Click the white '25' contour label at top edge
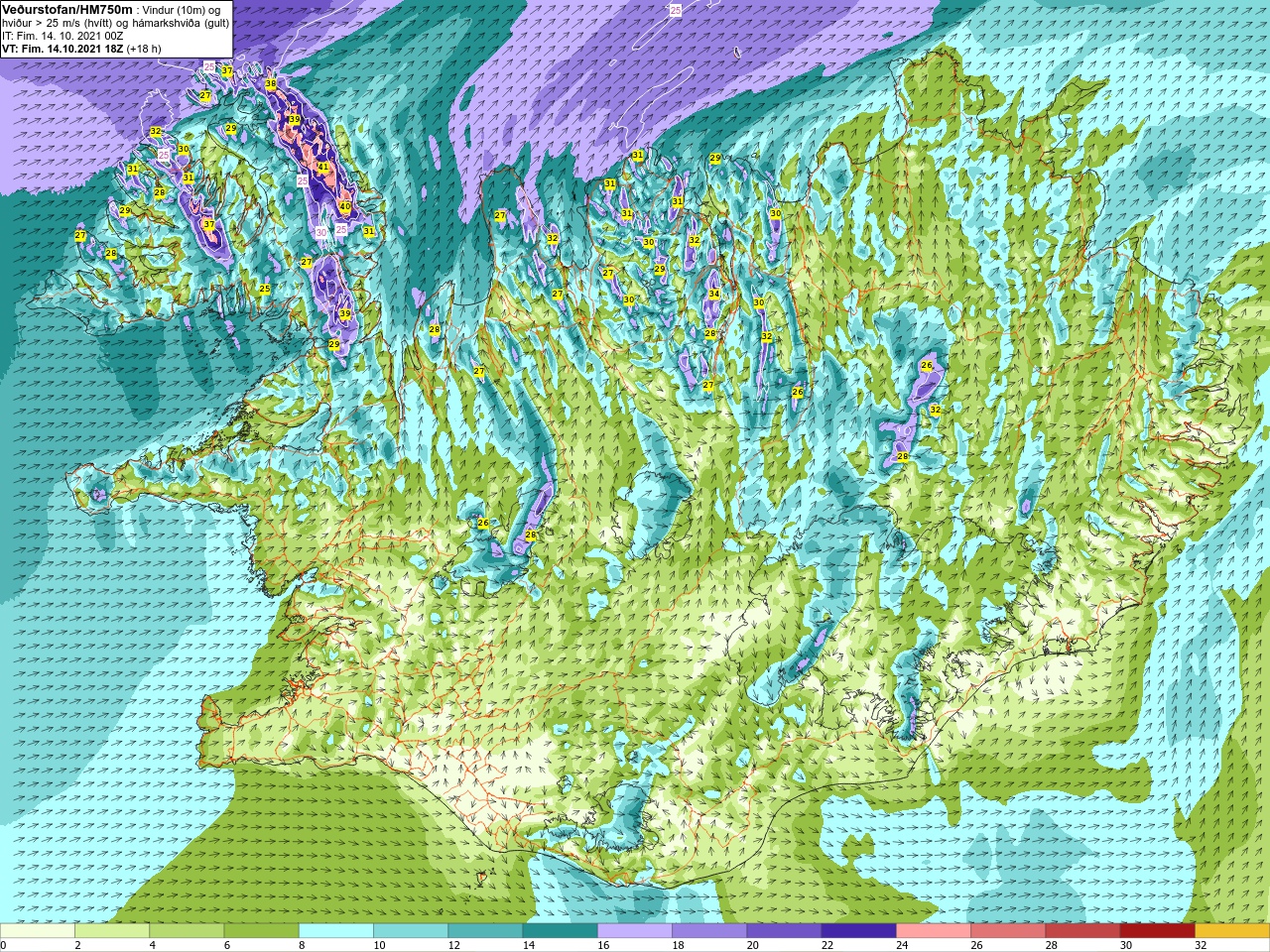Image resolution: width=1270 pixels, height=952 pixels. click(676, 10)
